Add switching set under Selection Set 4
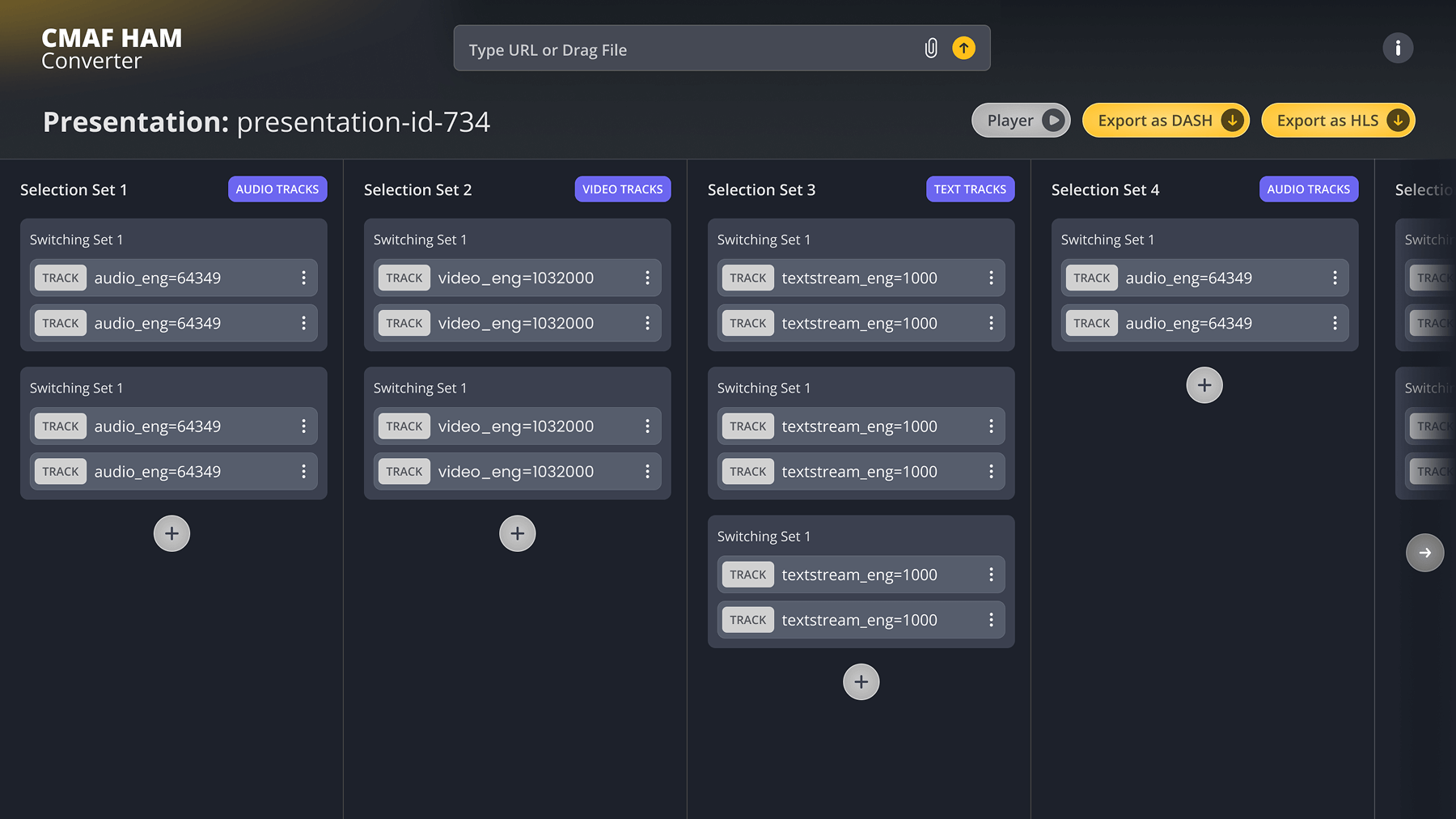This screenshot has width=1456, height=819. coord(1204,385)
